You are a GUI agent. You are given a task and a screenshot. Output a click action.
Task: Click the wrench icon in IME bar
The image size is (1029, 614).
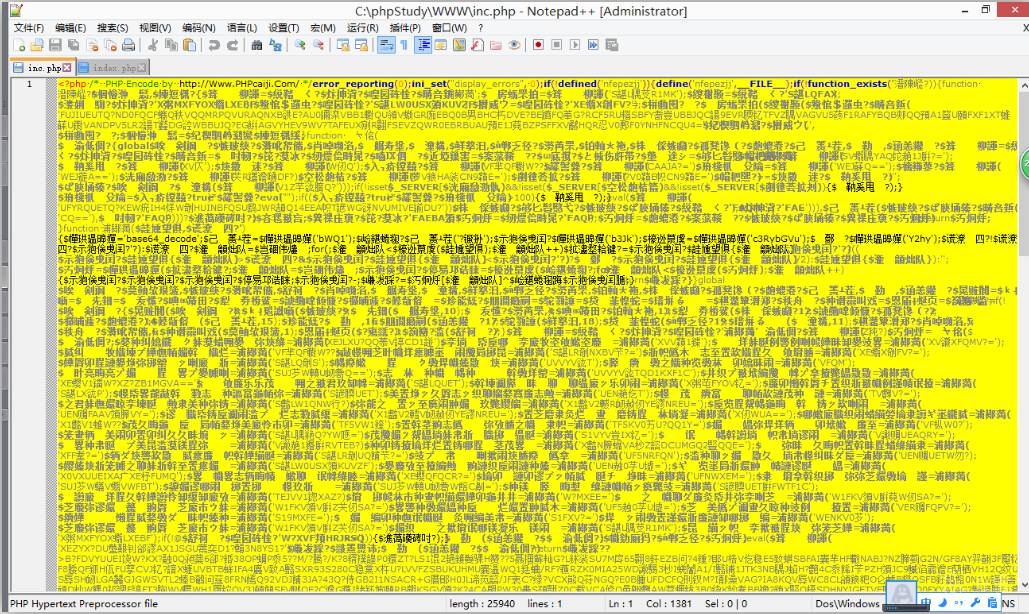point(975,603)
